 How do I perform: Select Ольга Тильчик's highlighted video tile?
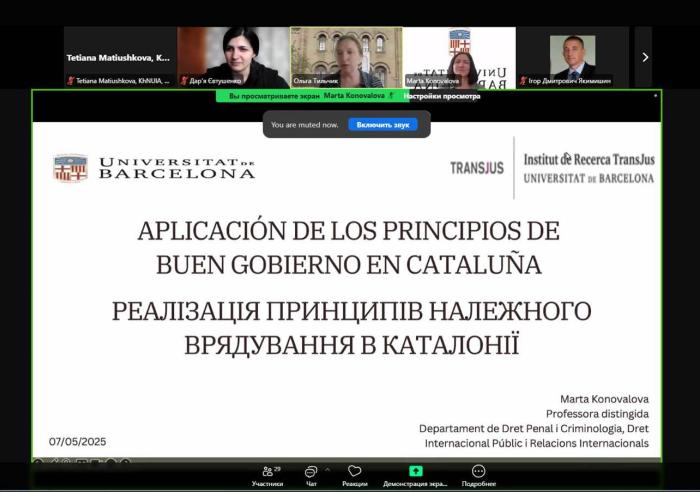point(346,55)
